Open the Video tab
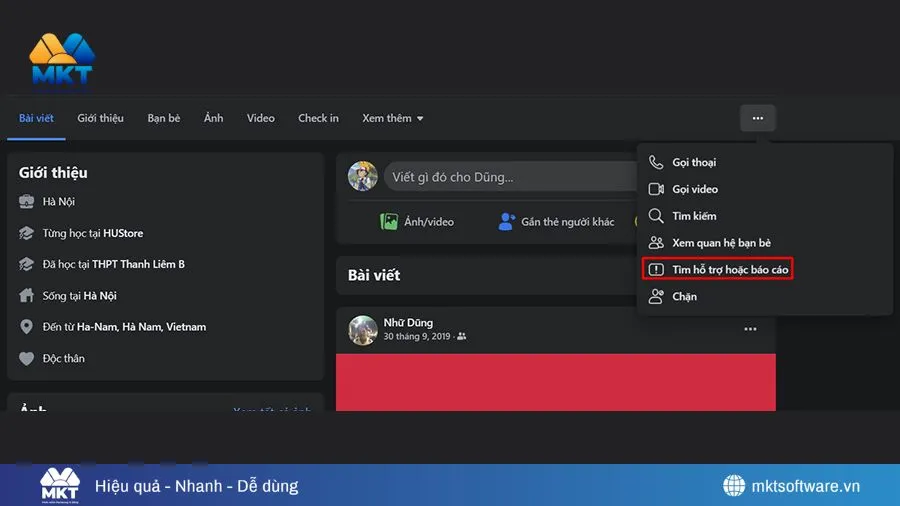 click(x=261, y=118)
